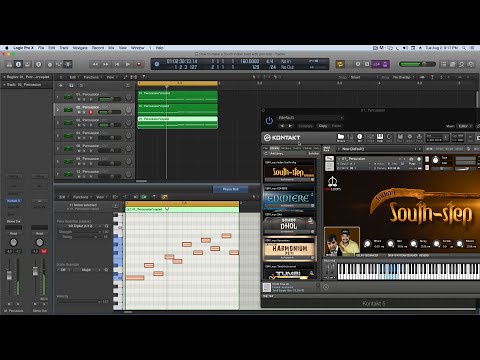Toggle the Kontakt plug-in power button
The image size is (480, 360).
(x=269, y=120)
